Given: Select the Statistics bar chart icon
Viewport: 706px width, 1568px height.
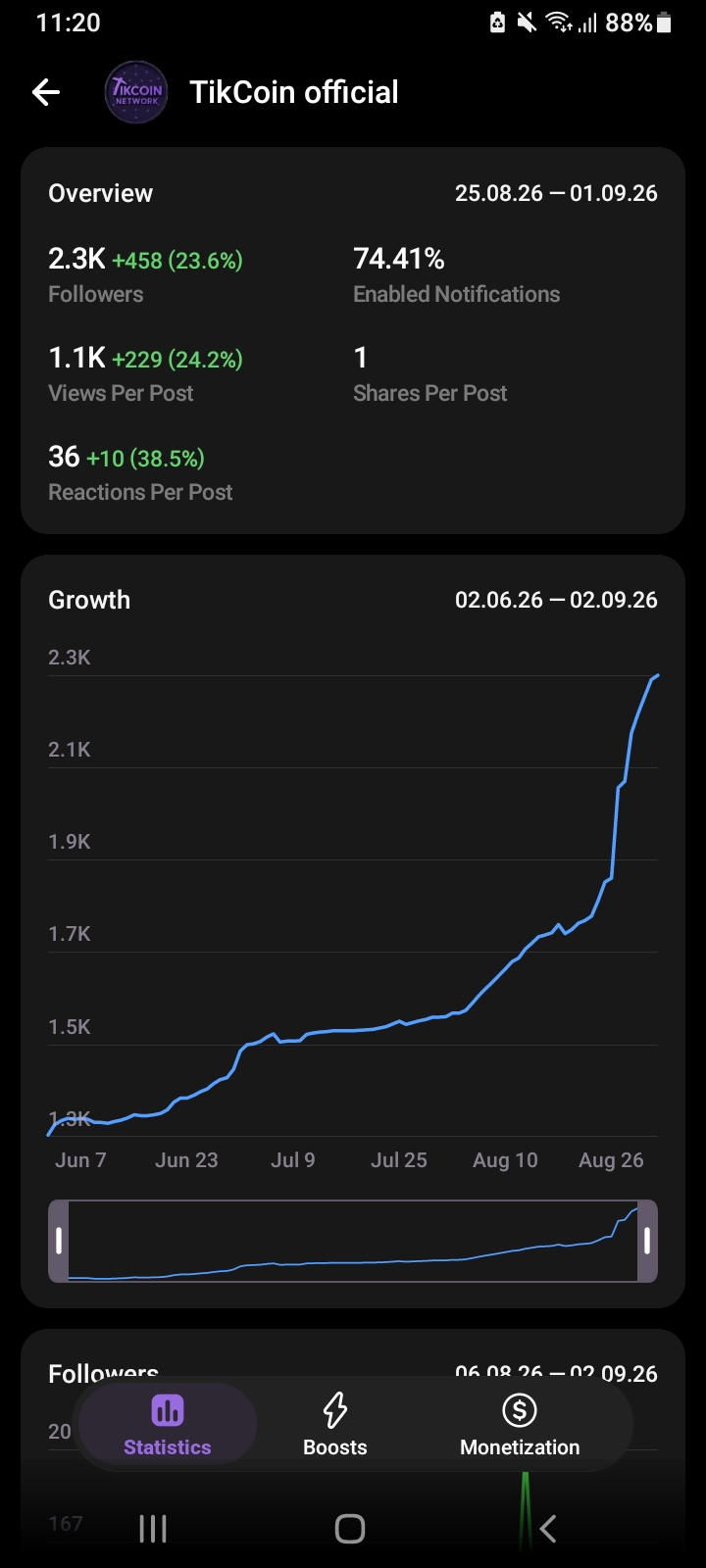Looking at the screenshot, I should point(167,1411).
